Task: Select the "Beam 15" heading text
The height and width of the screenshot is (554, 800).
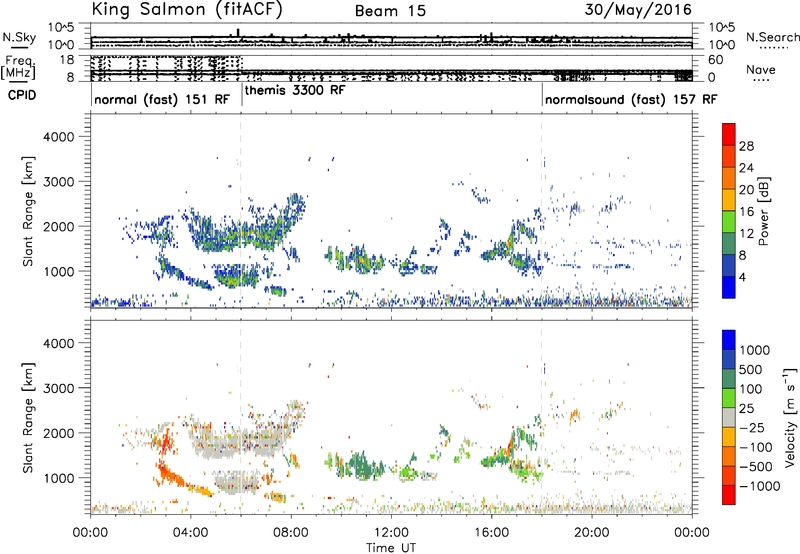Action: pyautogui.click(x=390, y=11)
